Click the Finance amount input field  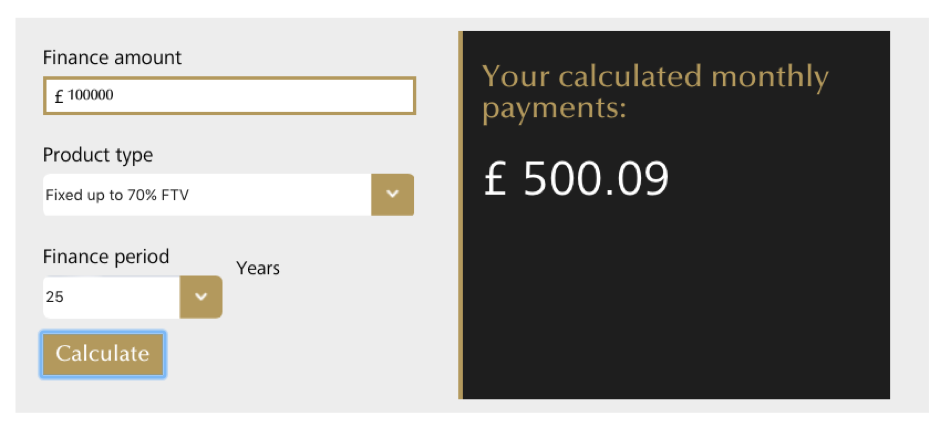coord(260,96)
